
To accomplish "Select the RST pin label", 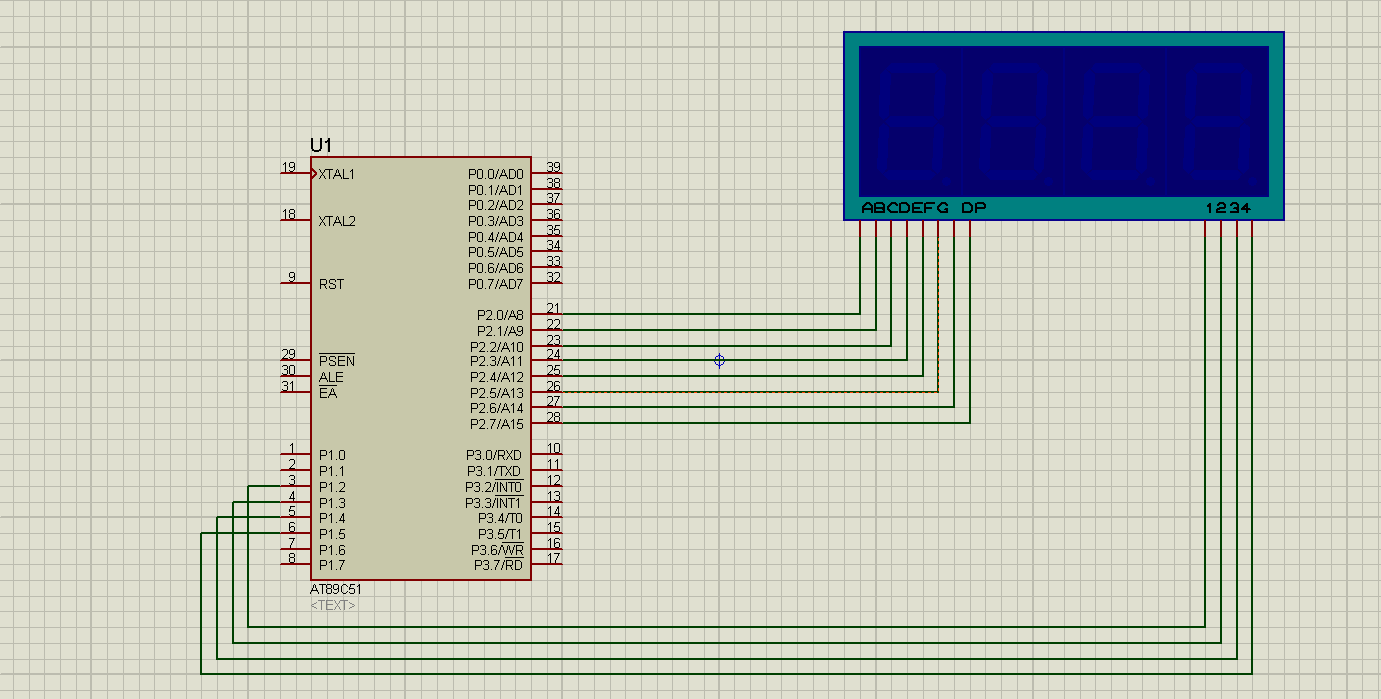I will (x=331, y=284).
